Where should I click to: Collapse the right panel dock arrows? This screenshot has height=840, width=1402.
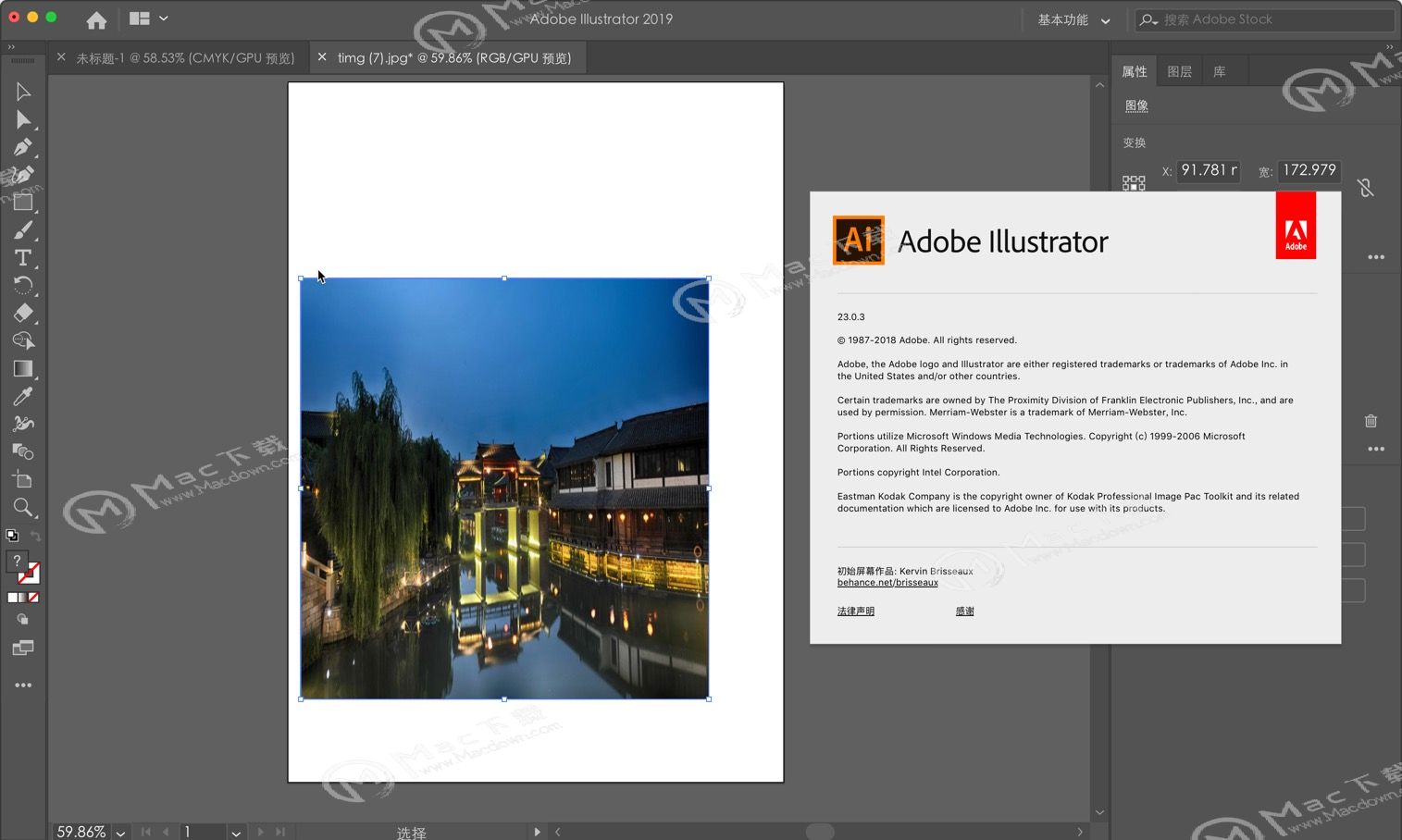click(1389, 47)
